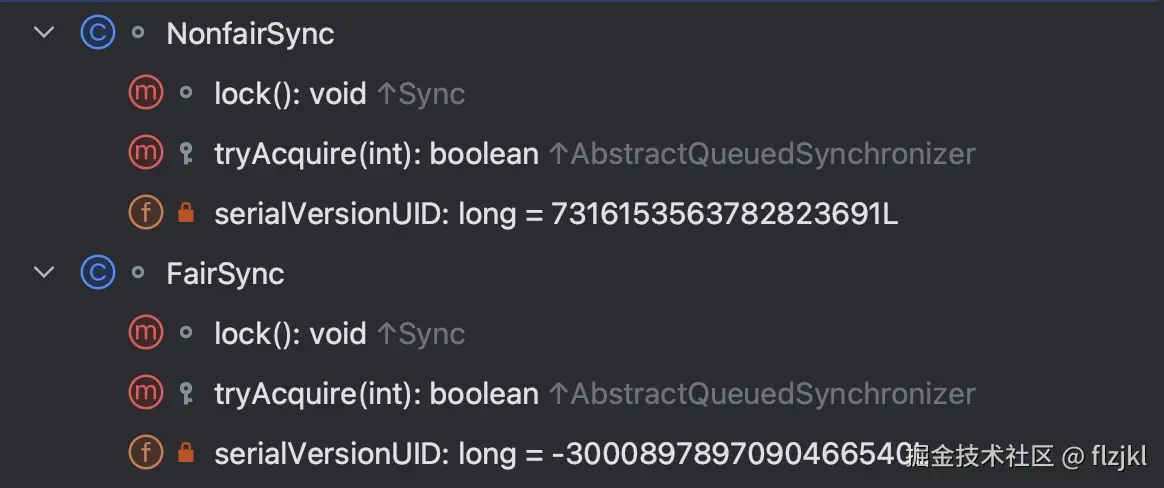The image size is (1164, 488).
Task: Click the NonfairSync class icon
Action: pyautogui.click(x=97, y=34)
